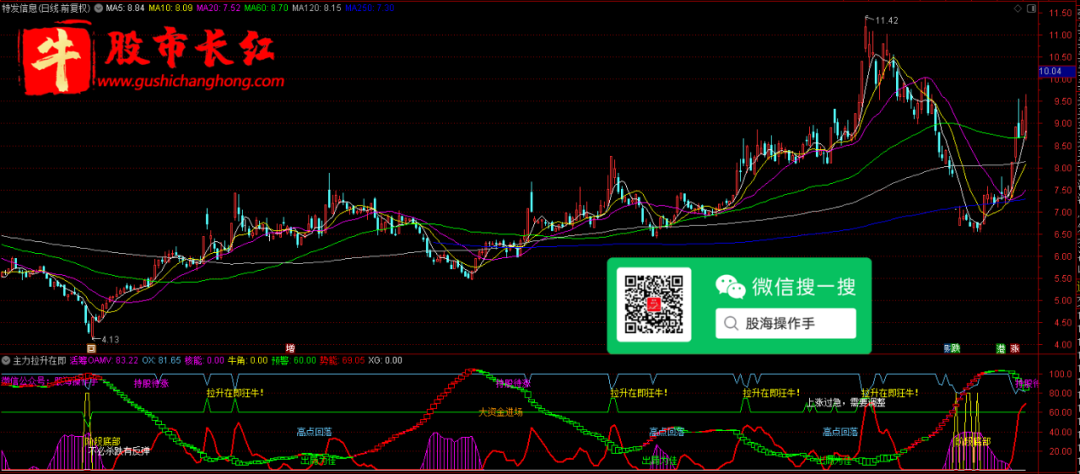Click the 牛角: 0.00 value
1080x474 pixels.
pyautogui.click(x=248, y=360)
